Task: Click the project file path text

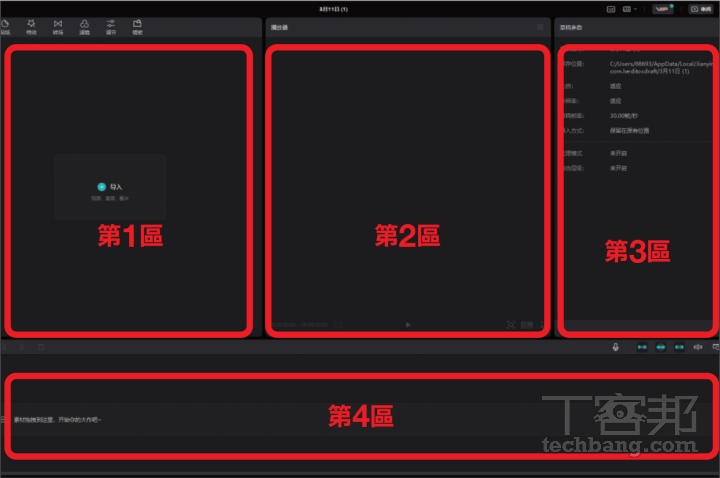Action: pos(661,67)
